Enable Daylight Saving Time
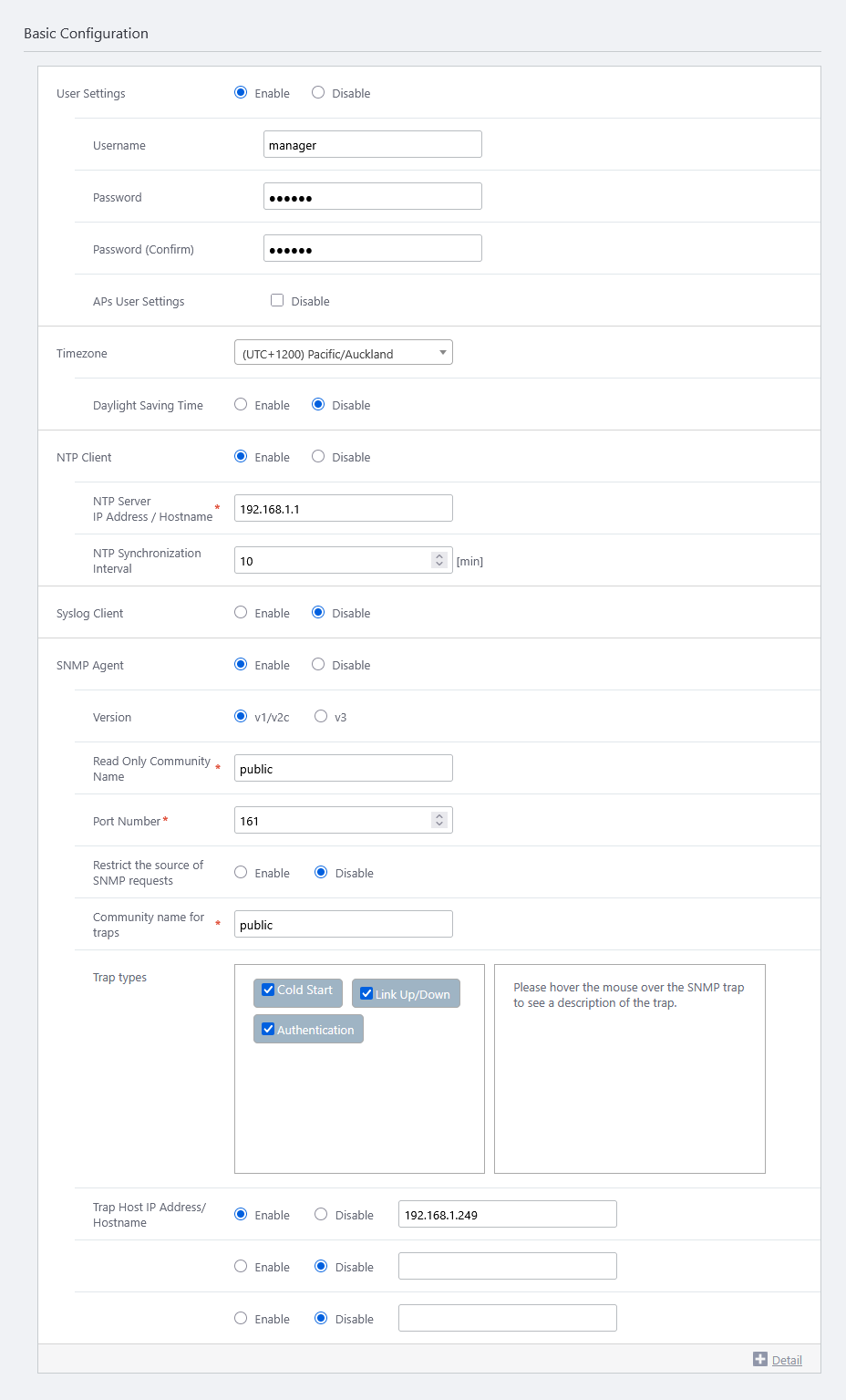 click(x=241, y=404)
